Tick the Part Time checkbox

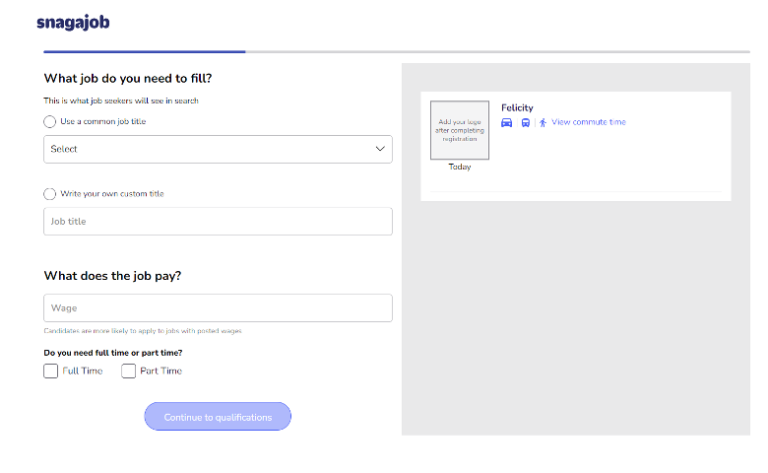[128, 371]
